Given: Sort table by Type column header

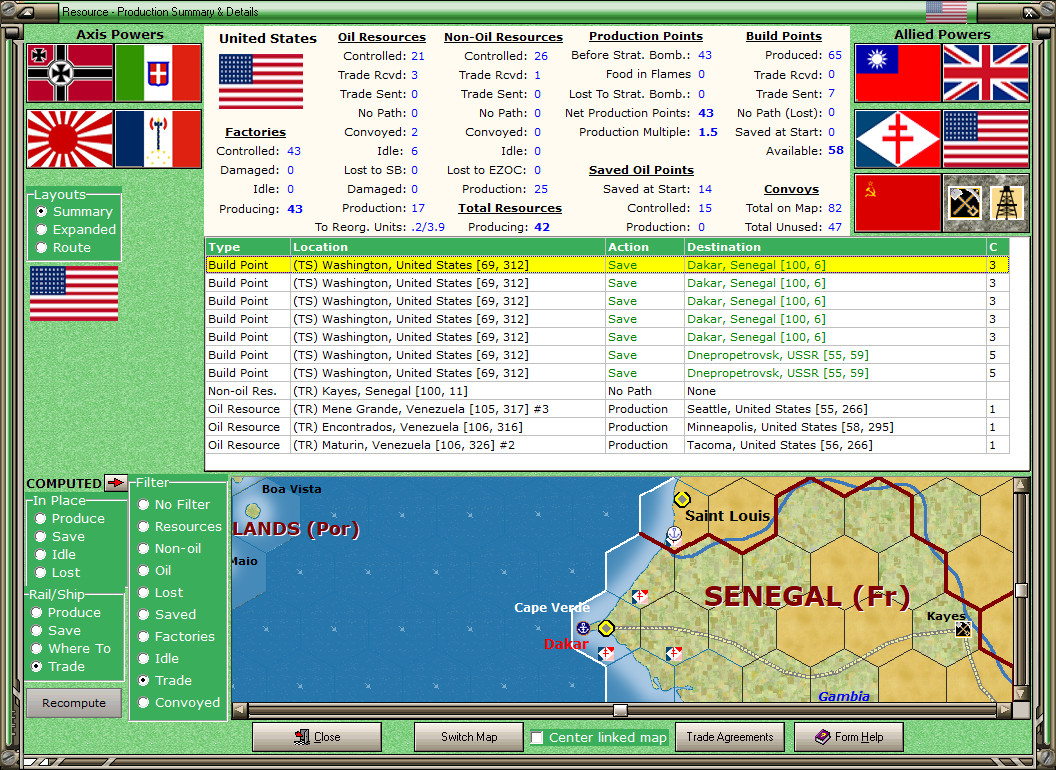Looking at the screenshot, I should pos(248,247).
